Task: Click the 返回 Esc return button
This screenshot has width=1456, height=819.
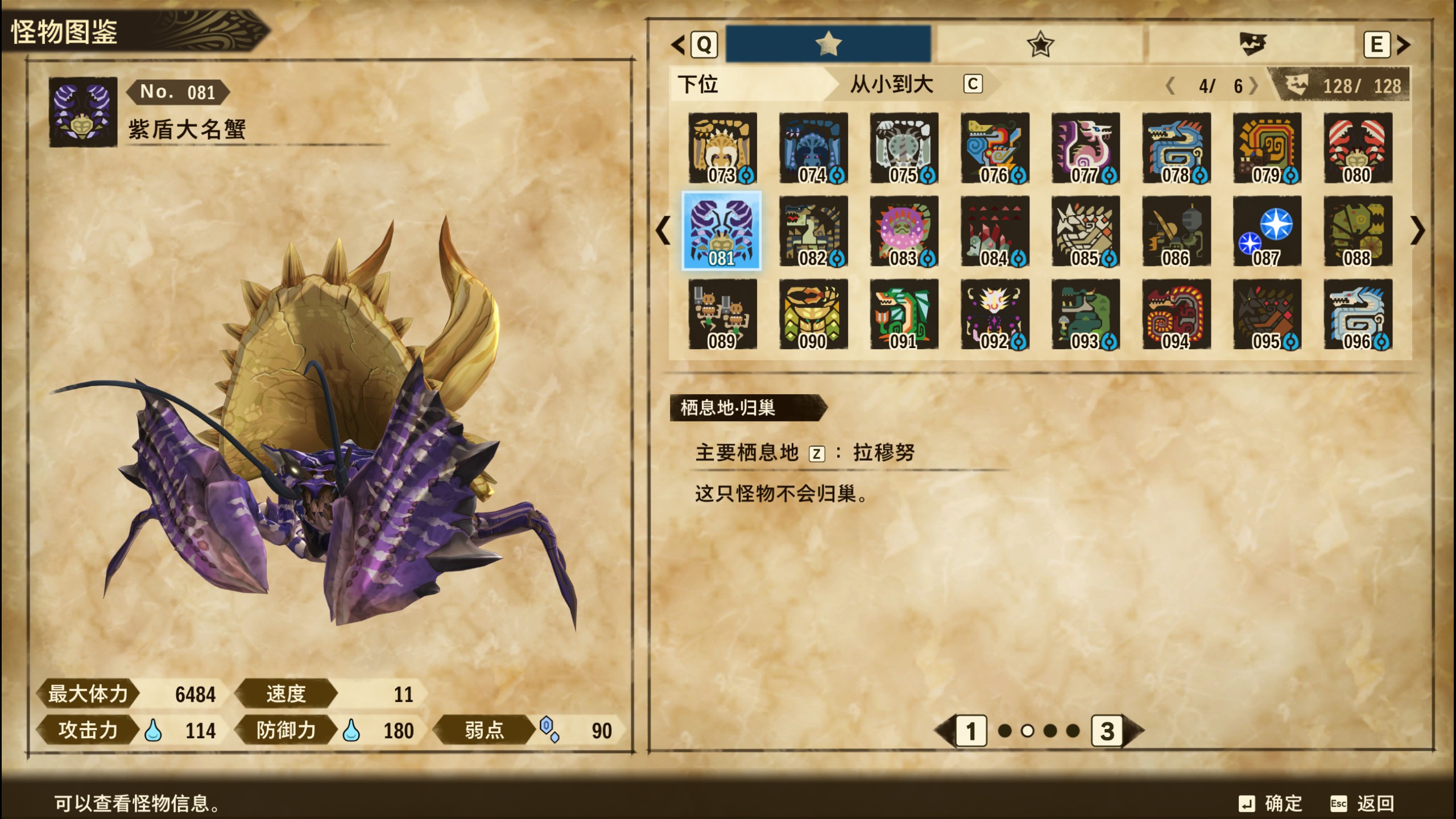Action: pyautogui.click(x=1362, y=803)
